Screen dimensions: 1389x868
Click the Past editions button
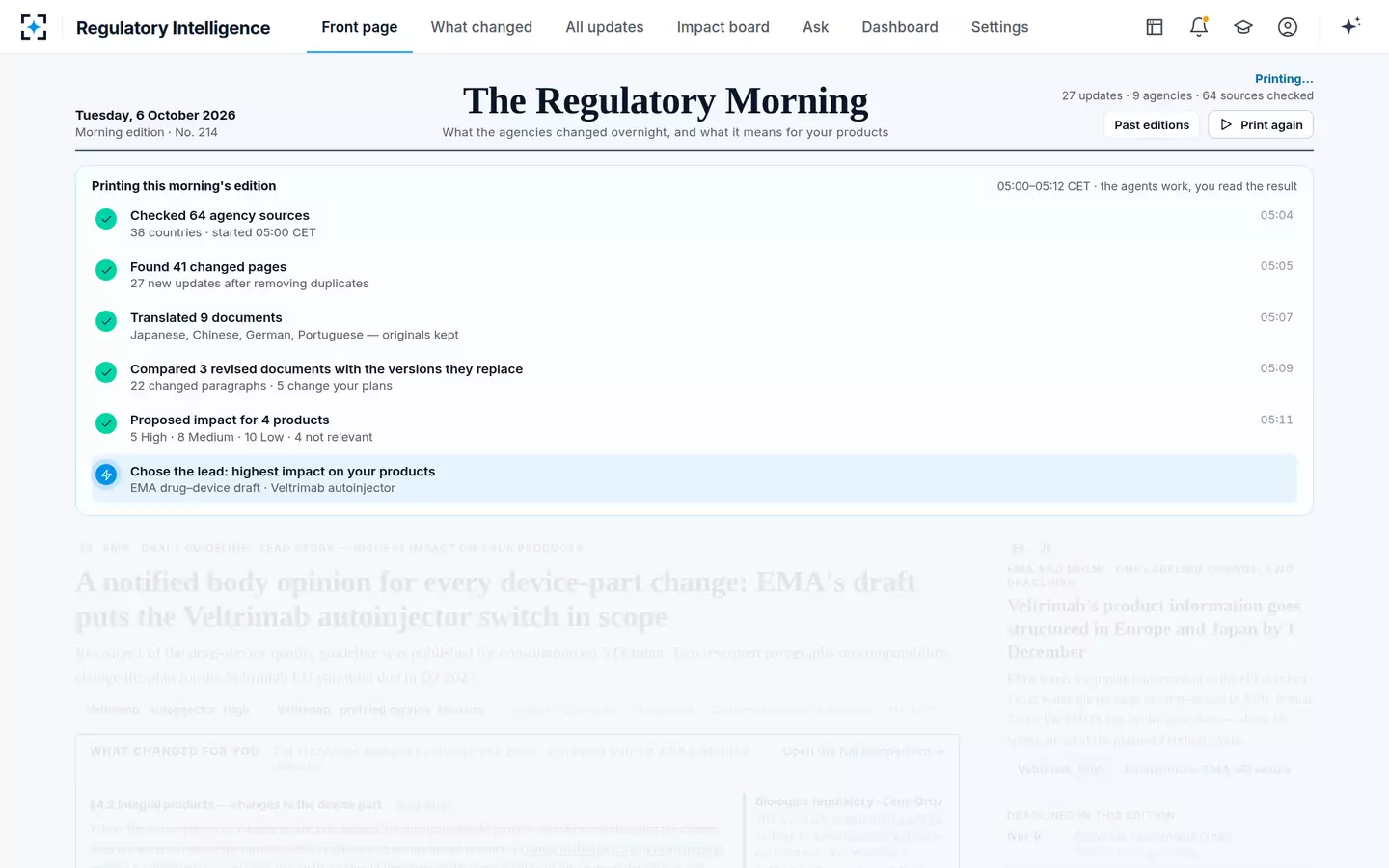1152,124
